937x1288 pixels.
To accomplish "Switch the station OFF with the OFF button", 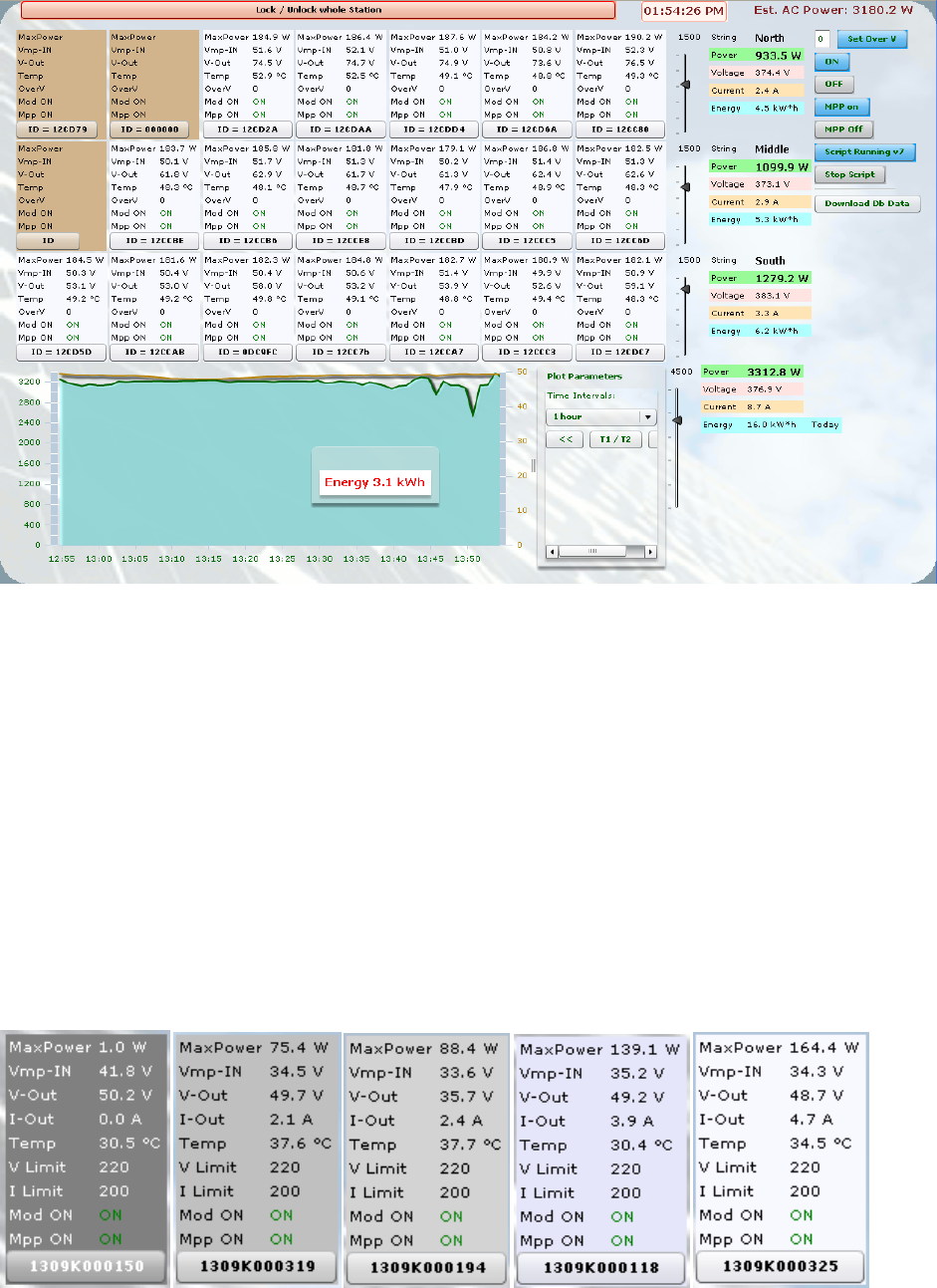I will click(x=834, y=84).
